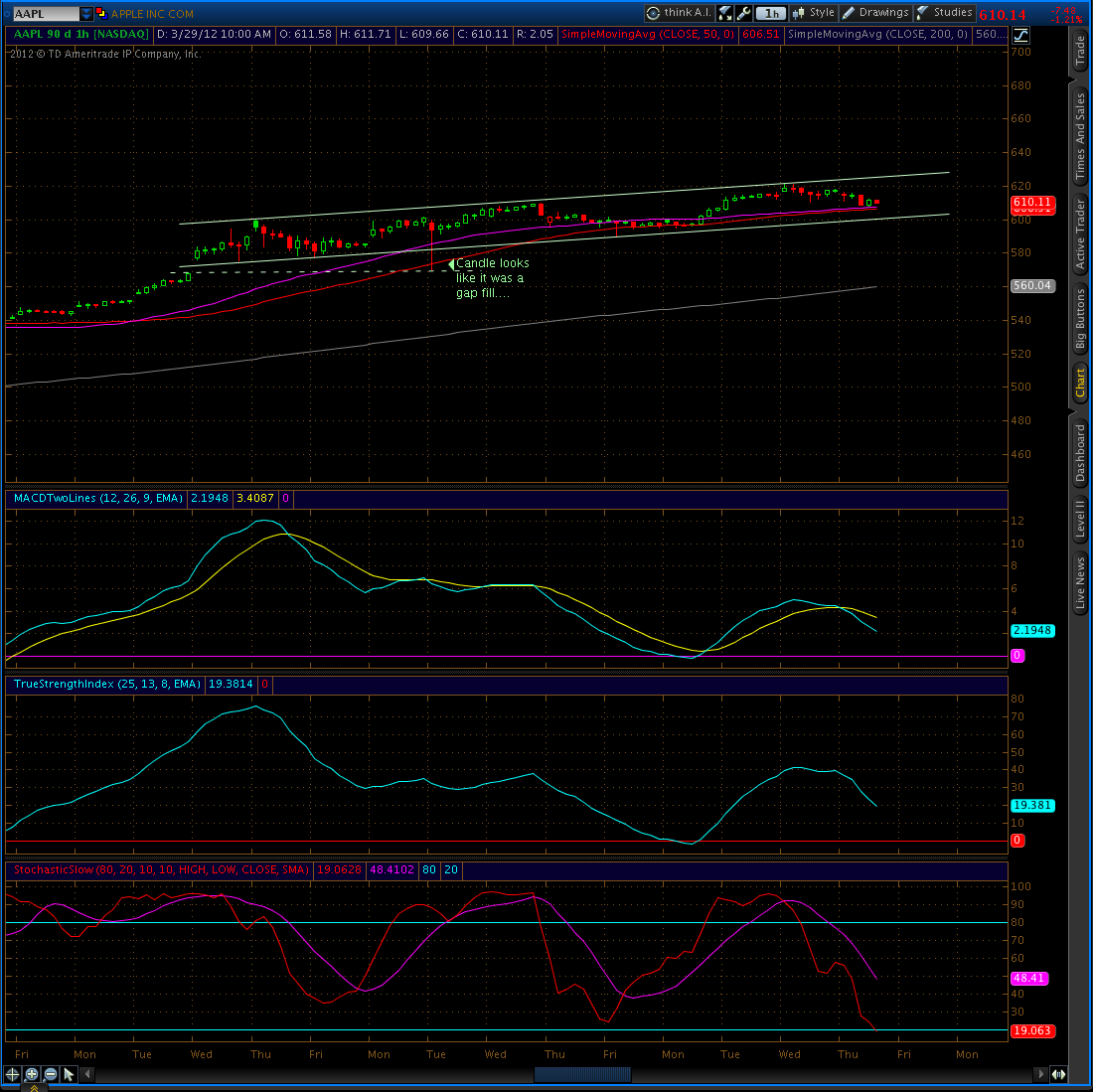Click the C: 610.11 close value
This screenshot has height=1092, width=1093.
click(482, 34)
